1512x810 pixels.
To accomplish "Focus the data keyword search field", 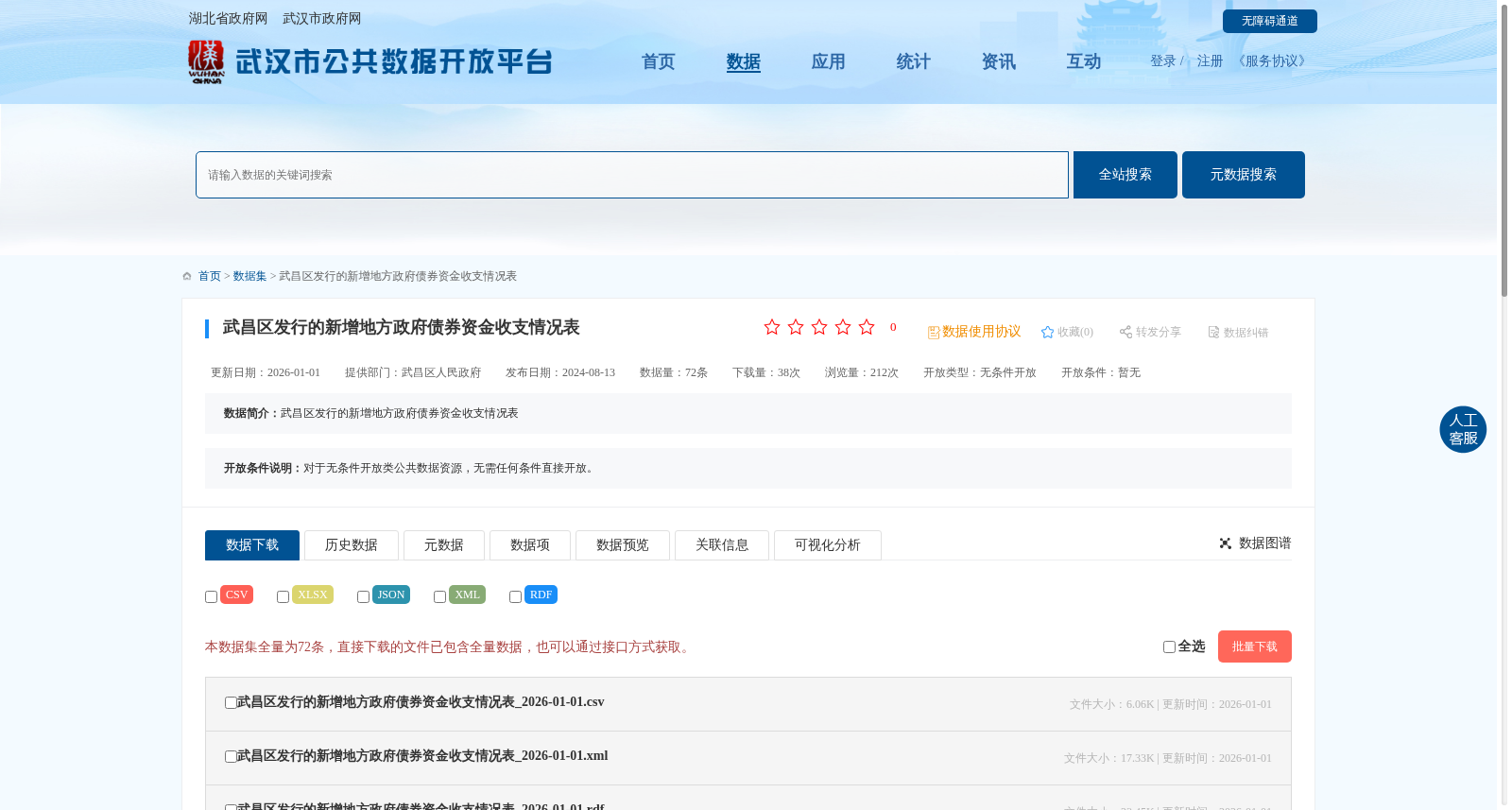I will [632, 175].
